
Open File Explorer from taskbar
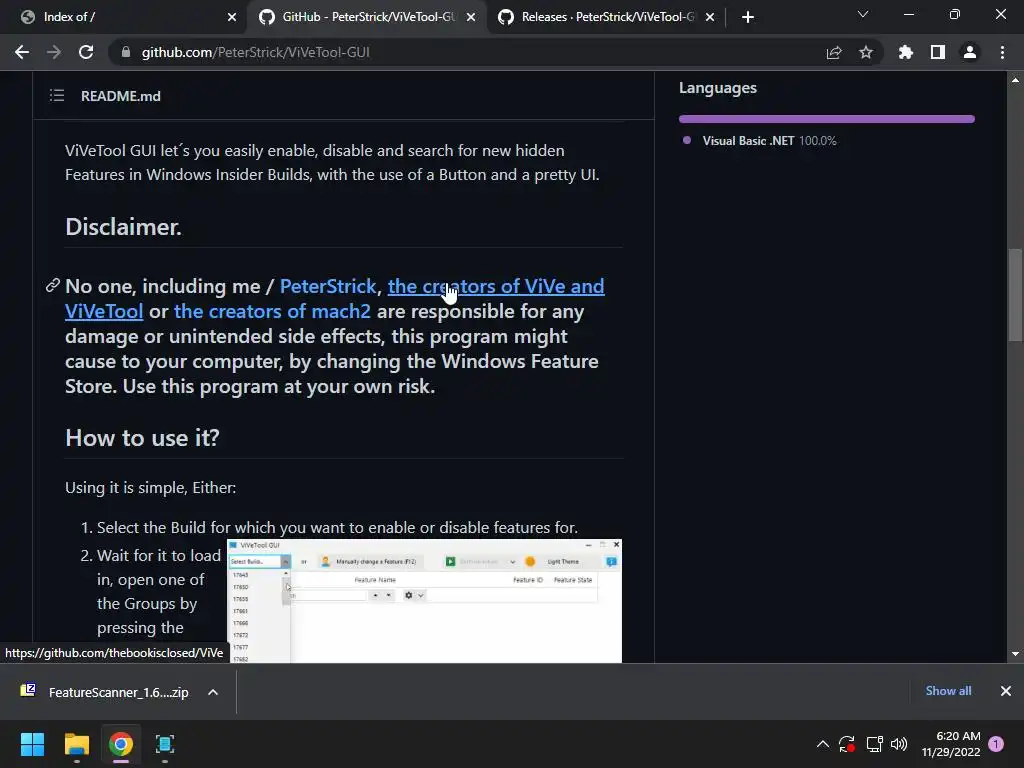(76, 744)
